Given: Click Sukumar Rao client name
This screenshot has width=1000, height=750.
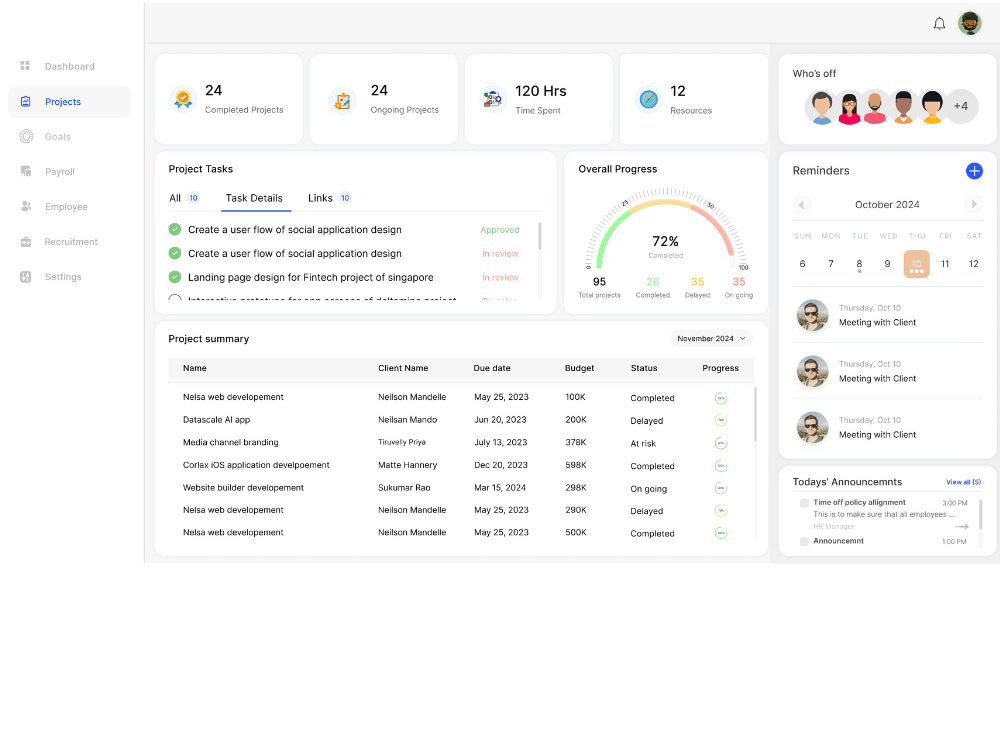Looking at the screenshot, I should pyautogui.click(x=404, y=488).
